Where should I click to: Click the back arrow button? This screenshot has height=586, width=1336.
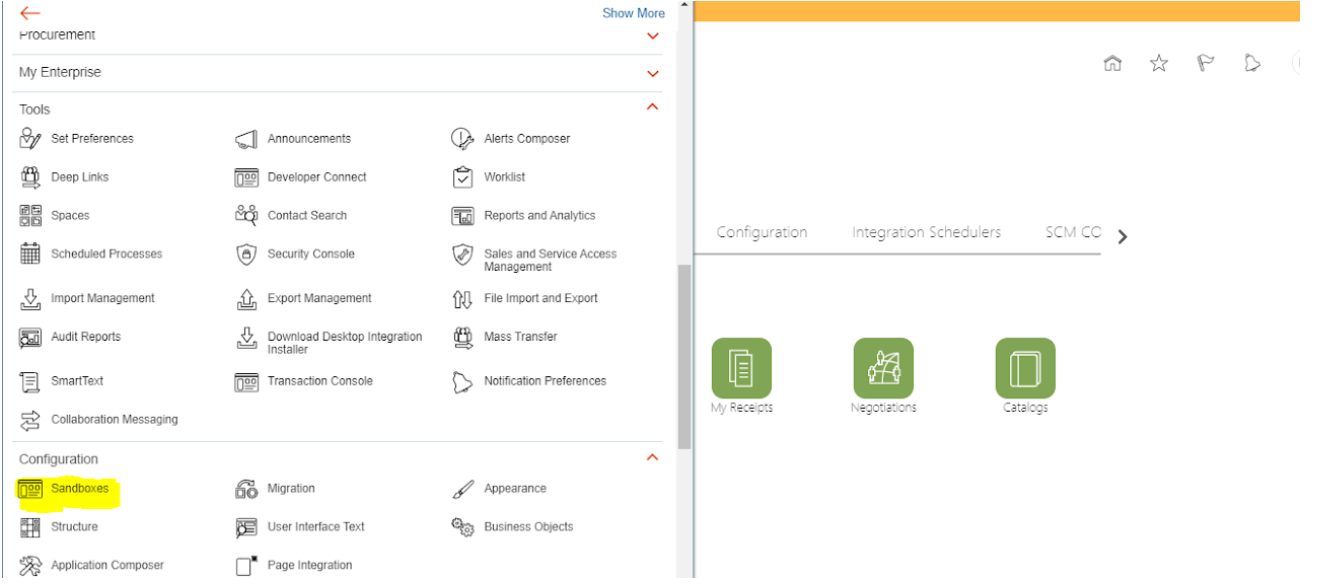coord(30,13)
